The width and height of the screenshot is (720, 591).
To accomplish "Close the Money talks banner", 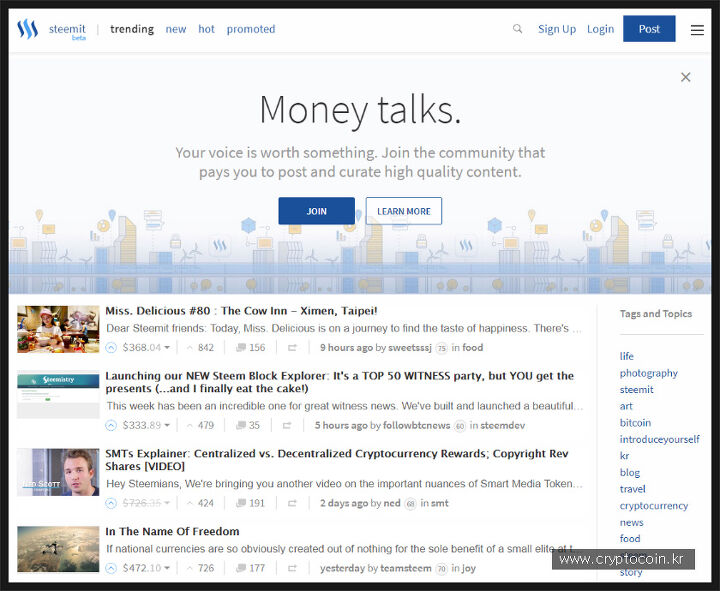I will point(686,77).
